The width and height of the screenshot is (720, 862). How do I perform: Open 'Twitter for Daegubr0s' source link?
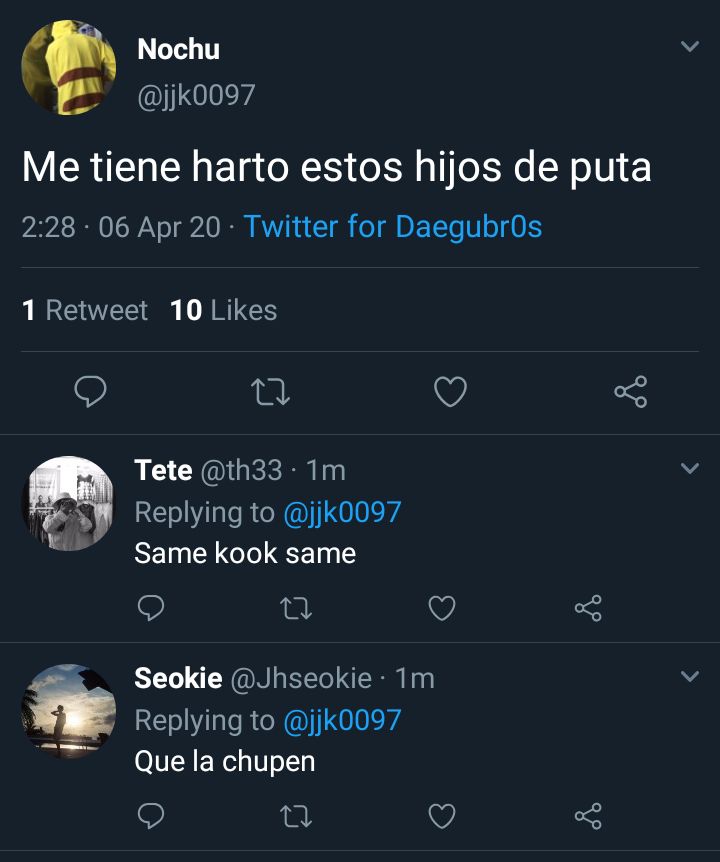coord(392,226)
